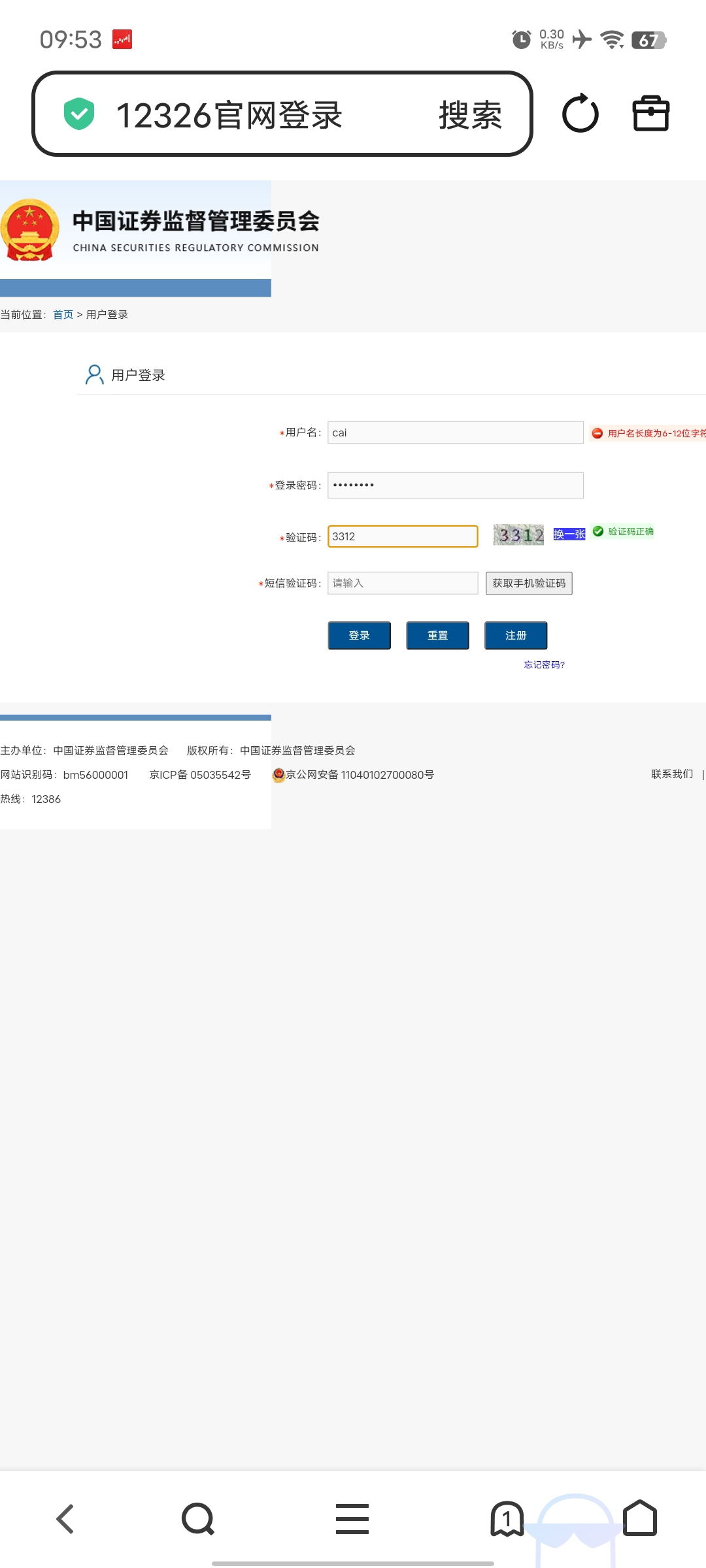Tap the Wi-Fi status icon

[x=613, y=40]
